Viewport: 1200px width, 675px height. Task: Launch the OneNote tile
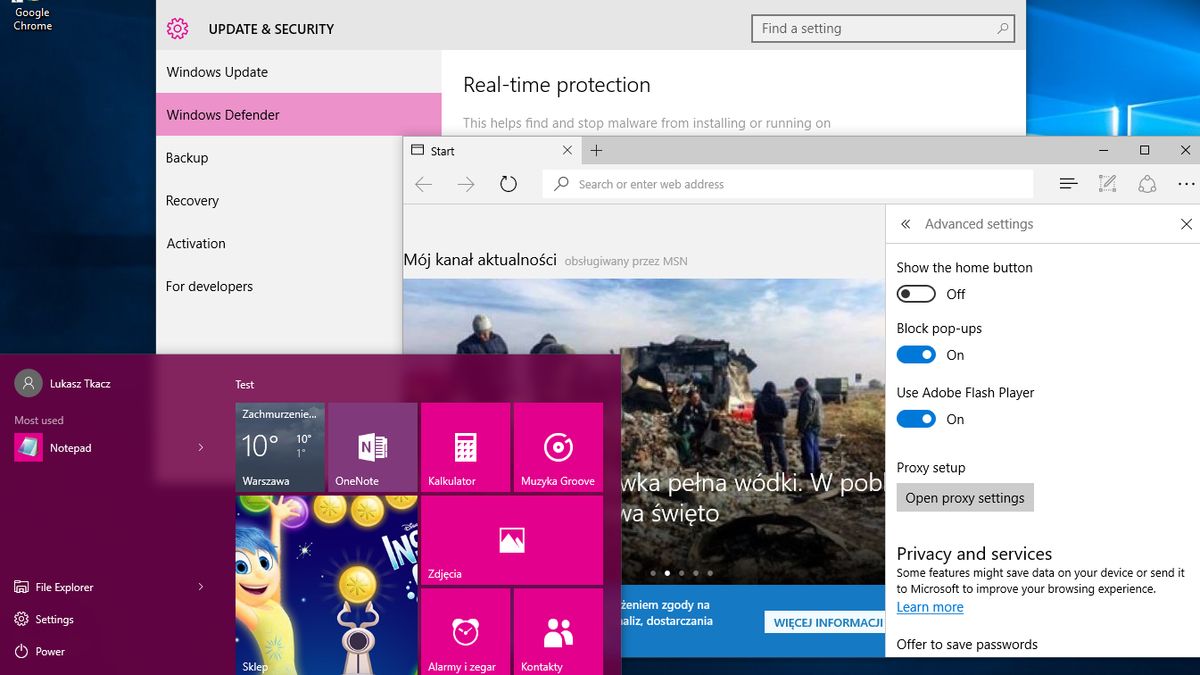point(373,447)
